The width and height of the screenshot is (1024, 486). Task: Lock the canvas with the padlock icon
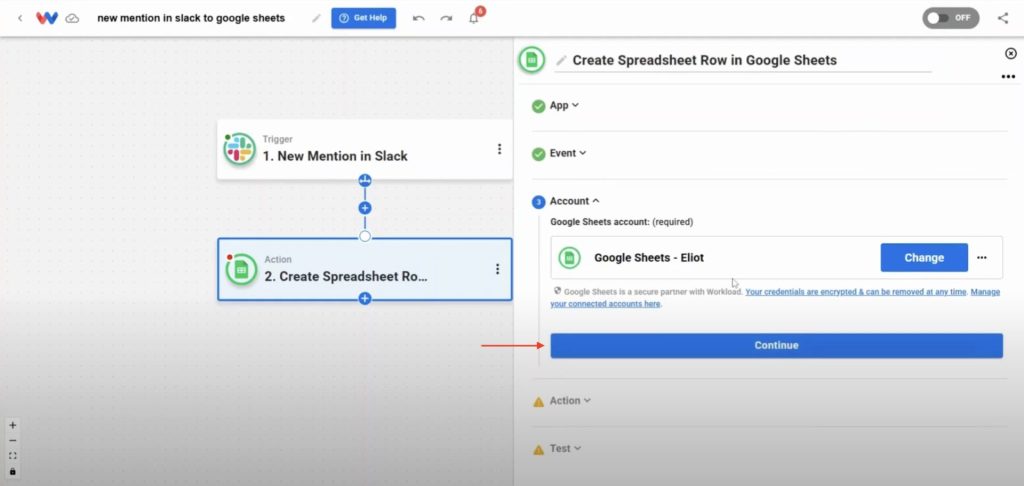tap(12, 471)
